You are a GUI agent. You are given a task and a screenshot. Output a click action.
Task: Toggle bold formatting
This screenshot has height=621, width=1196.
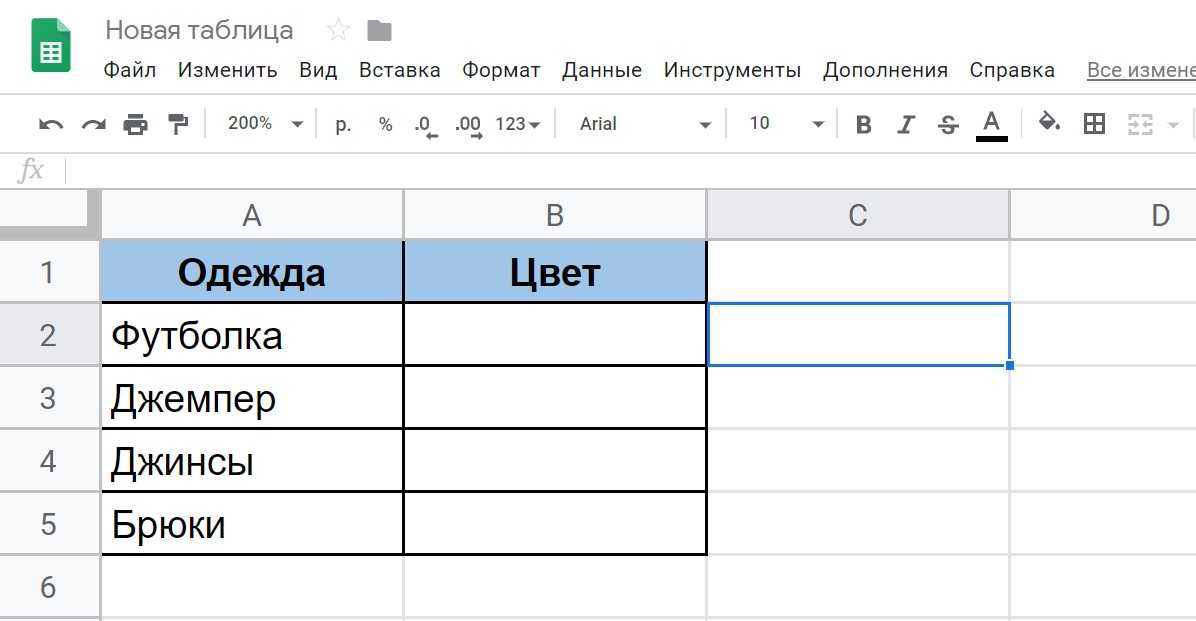click(x=863, y=124)
